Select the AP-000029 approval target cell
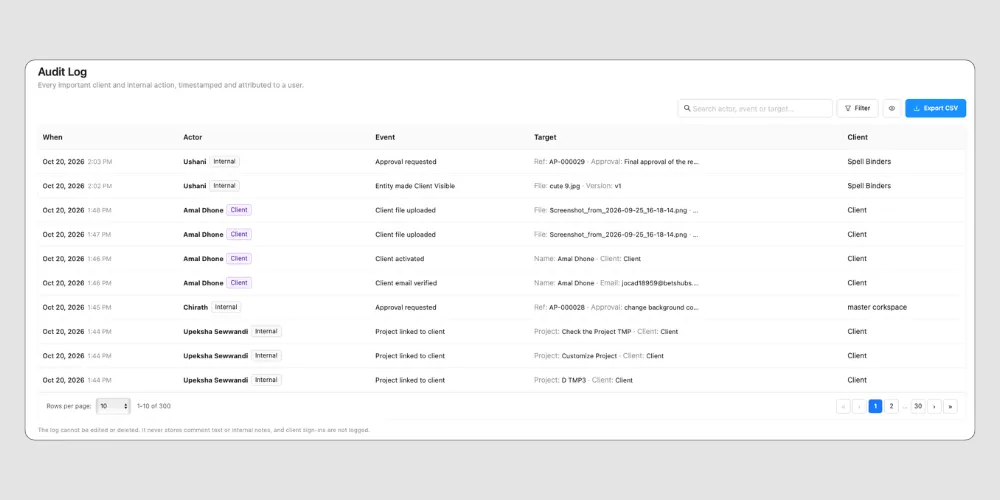Image resolution: width=1000 pixels, height=500 pixels. [x=616, y=162]
